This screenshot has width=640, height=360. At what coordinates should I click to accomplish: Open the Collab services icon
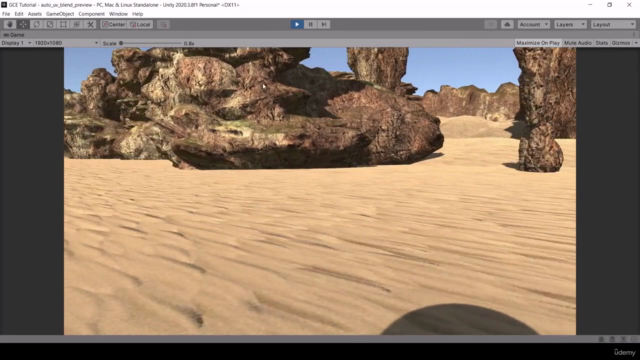[x=490, y=24]
